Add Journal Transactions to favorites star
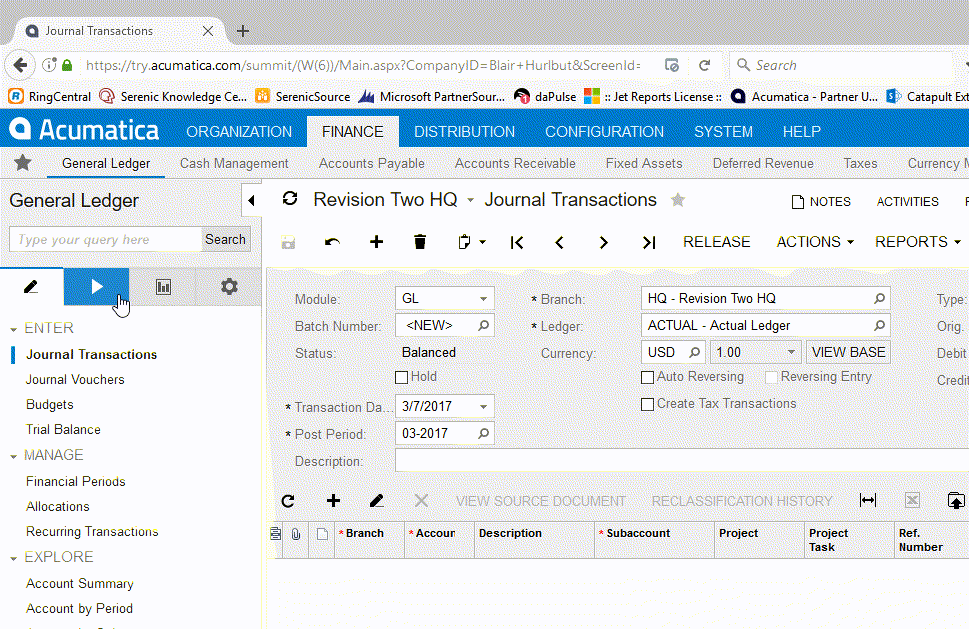 [x=678, y=200]
